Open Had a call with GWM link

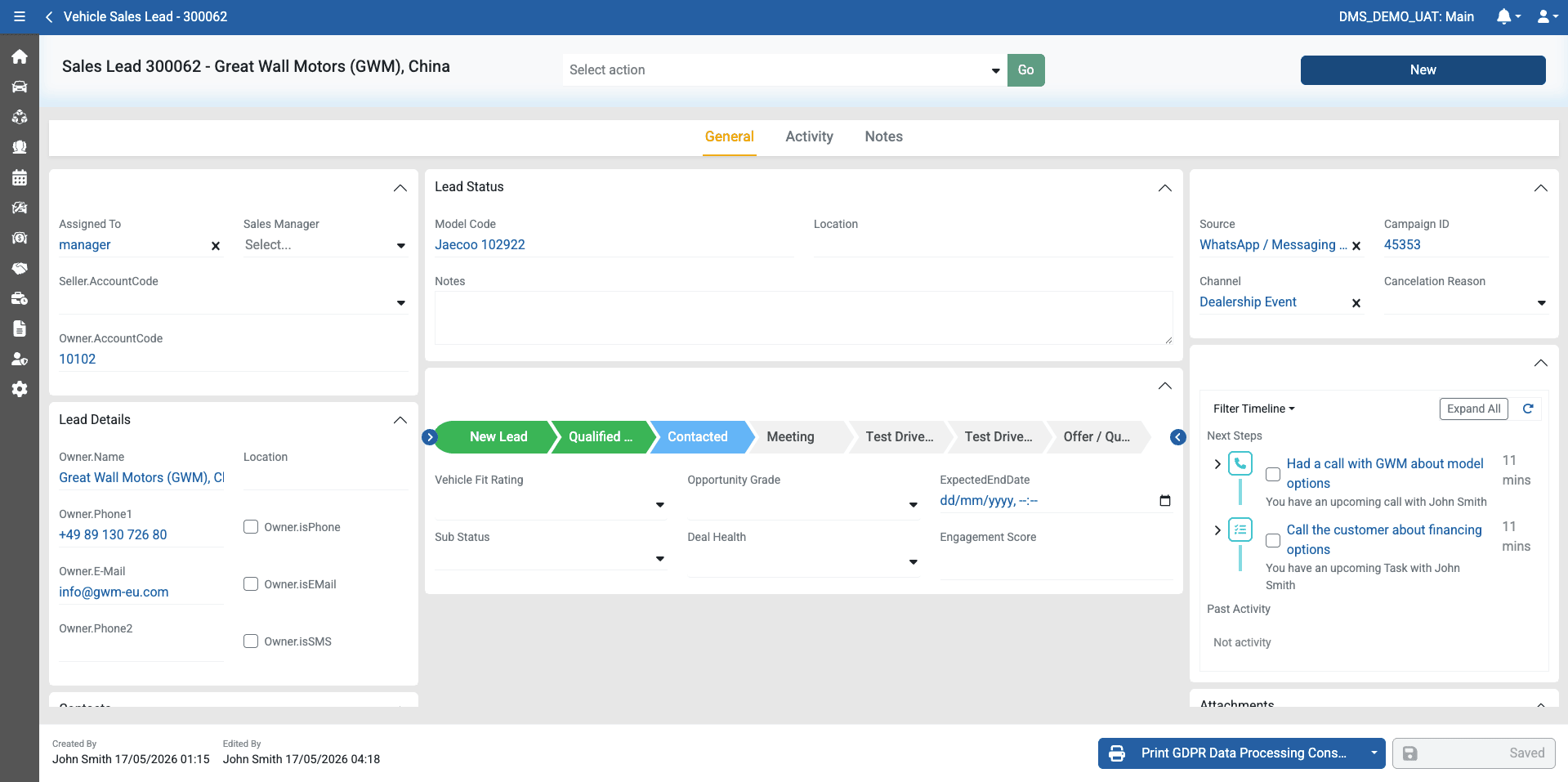coord(1385,473)
